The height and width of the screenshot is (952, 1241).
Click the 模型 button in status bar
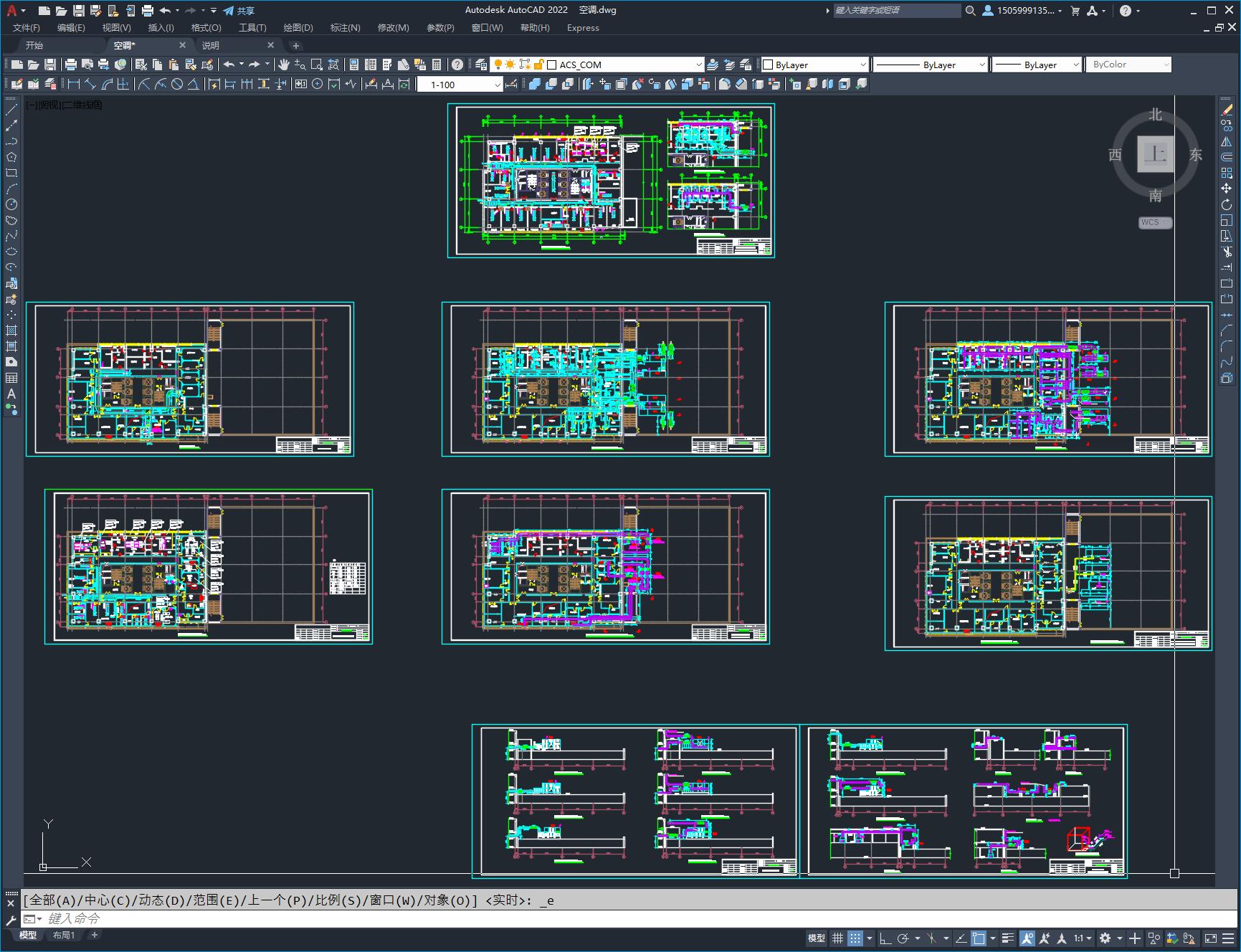tap(816, 938)
